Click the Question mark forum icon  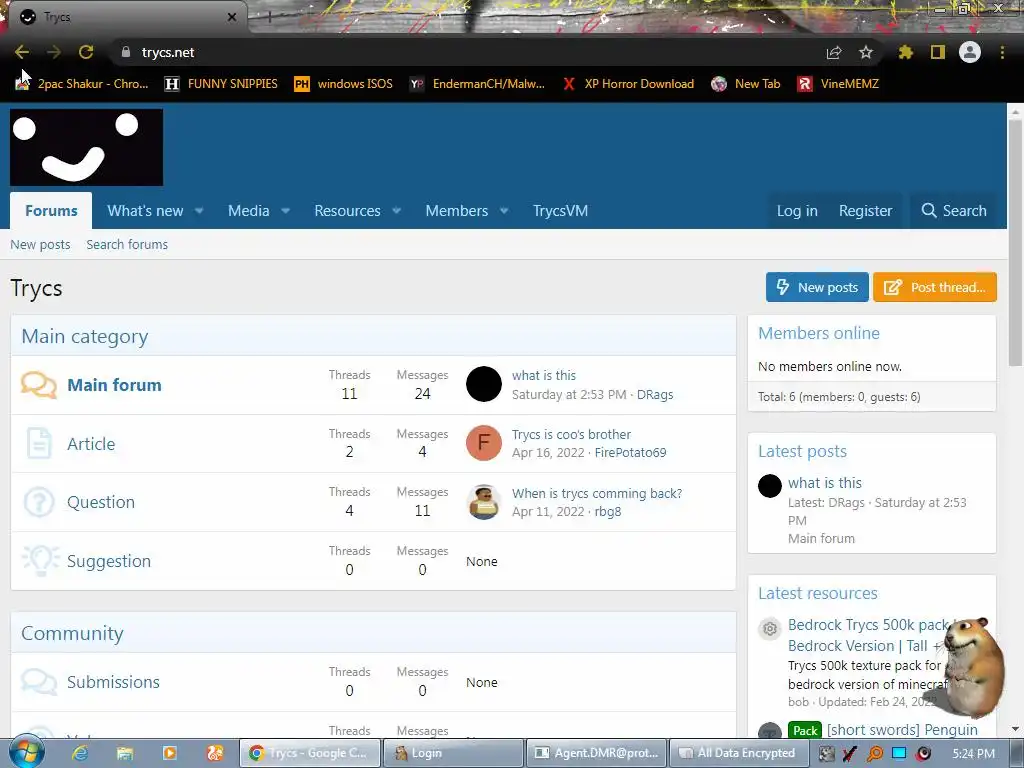coord(39,502)
